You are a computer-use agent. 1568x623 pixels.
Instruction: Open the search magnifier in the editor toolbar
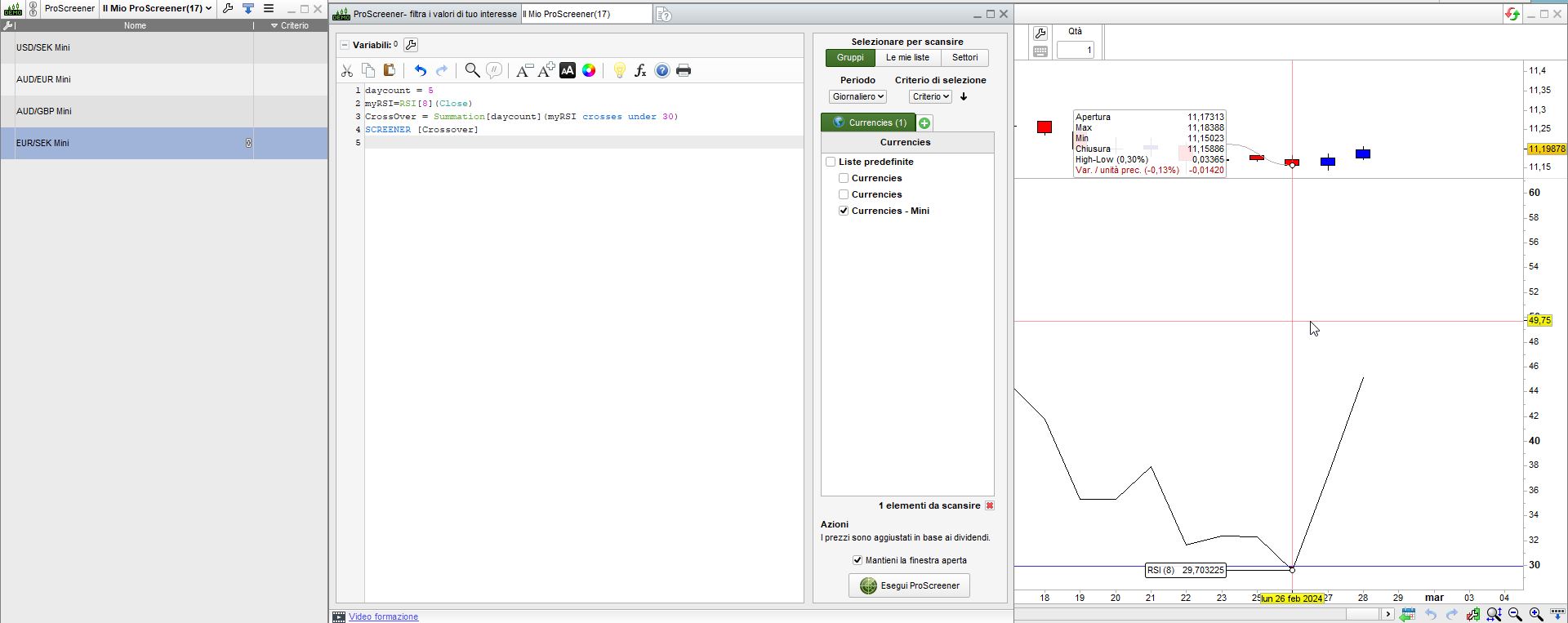472,71
